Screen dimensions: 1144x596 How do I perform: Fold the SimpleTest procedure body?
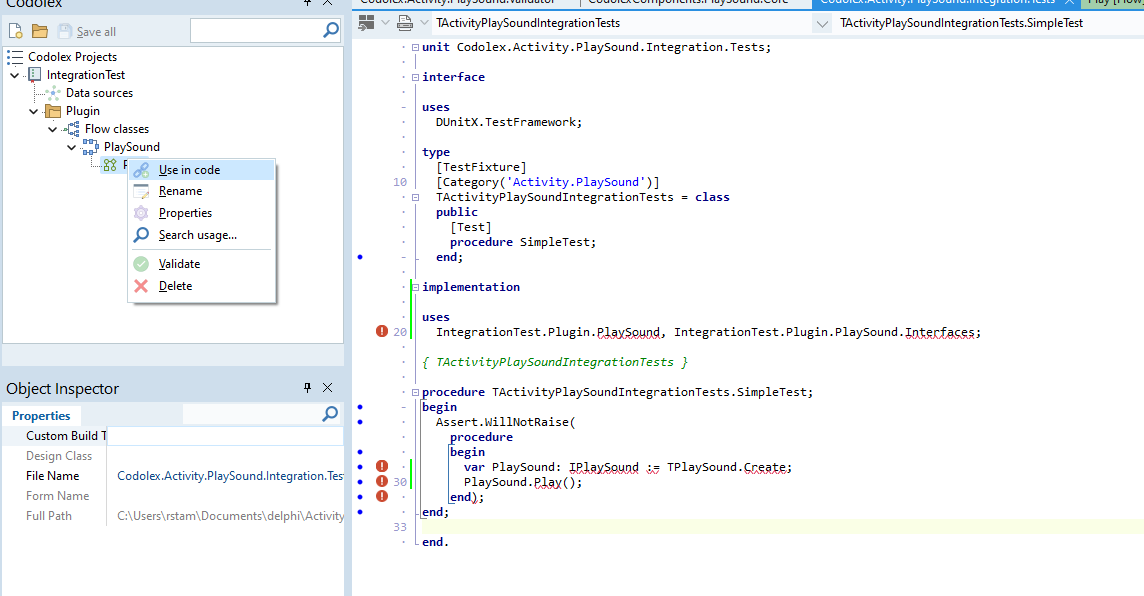[415, 392]
